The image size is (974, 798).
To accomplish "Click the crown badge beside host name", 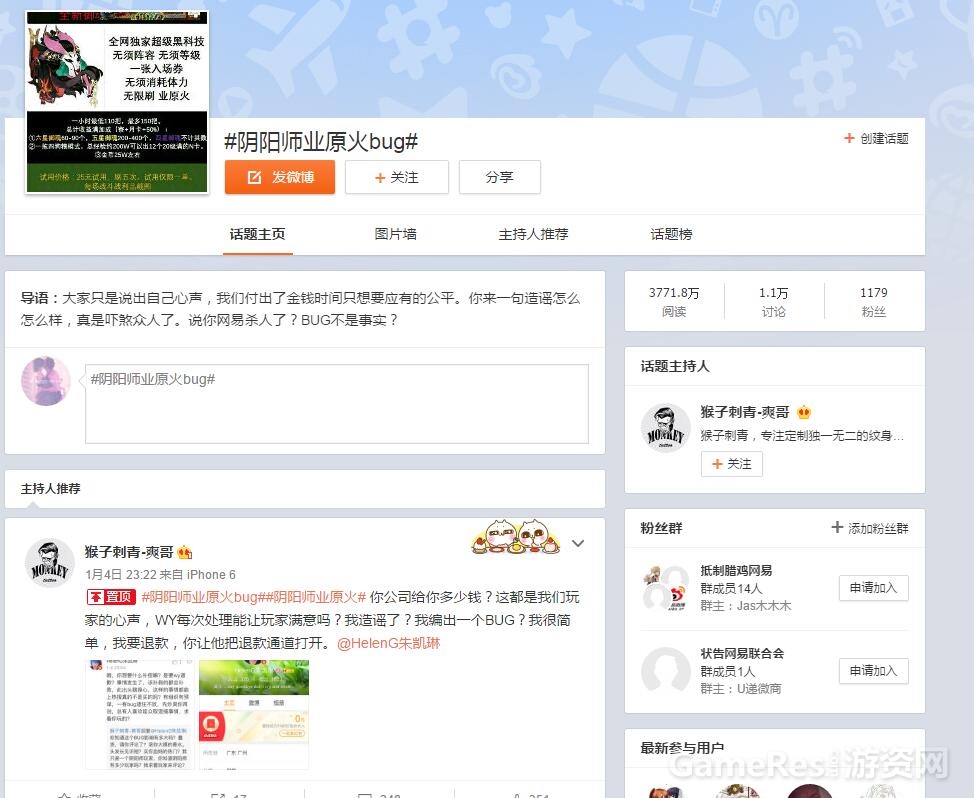I will pos(804,412).
